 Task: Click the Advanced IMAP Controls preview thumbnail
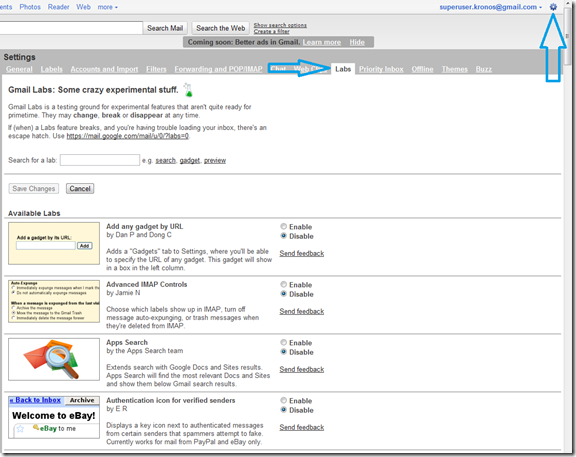(x=54, y=301)
